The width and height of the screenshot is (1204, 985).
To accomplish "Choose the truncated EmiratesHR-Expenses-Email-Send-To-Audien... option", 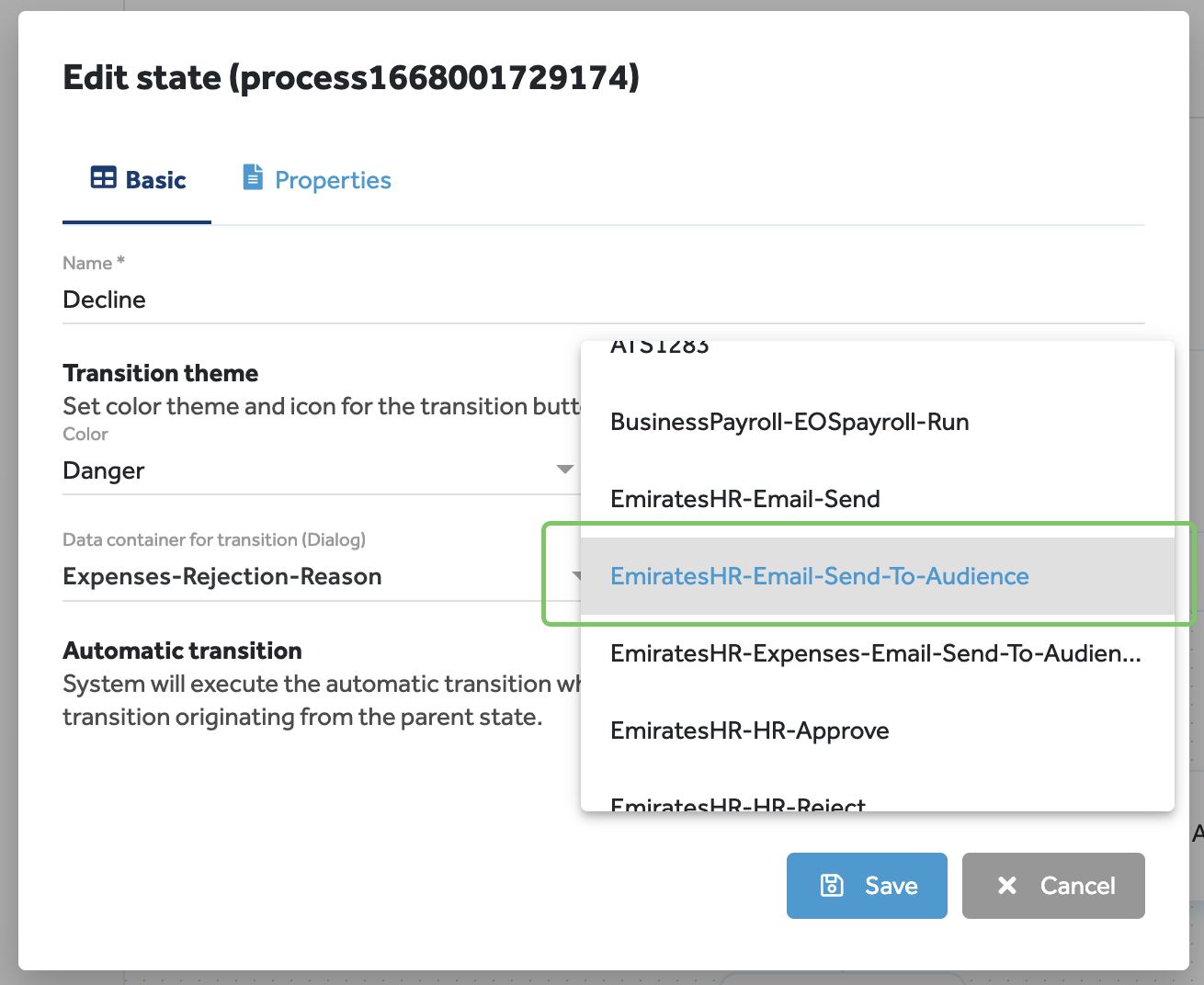I will [x=875, y=653].
